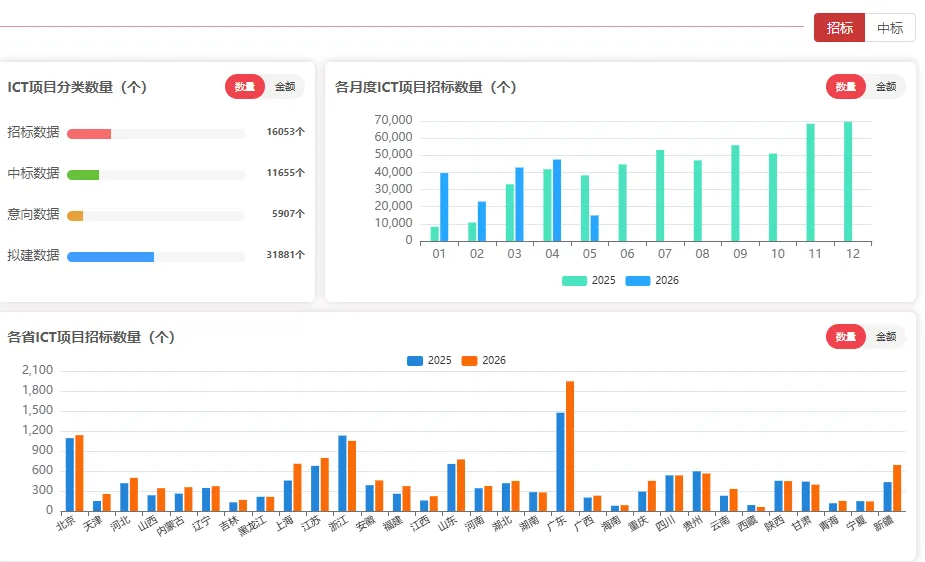Select 数量 in the monthly 招标数量 chart
925x562 pixels.
[845, 87]
